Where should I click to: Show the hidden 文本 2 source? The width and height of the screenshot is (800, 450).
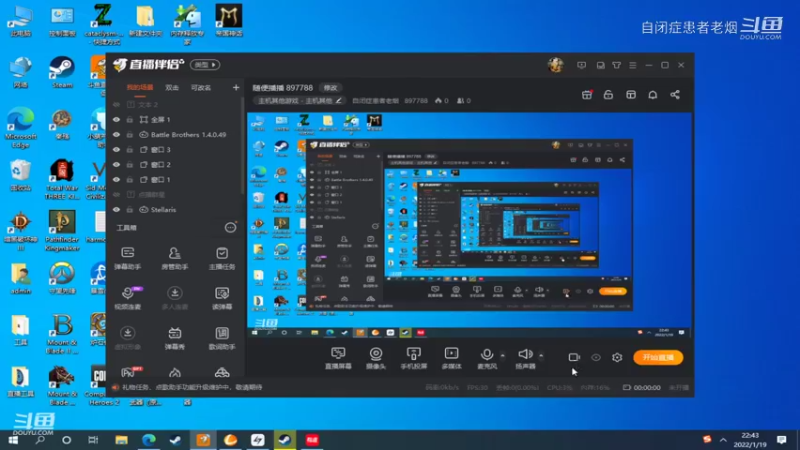click(x=116, y=105)
